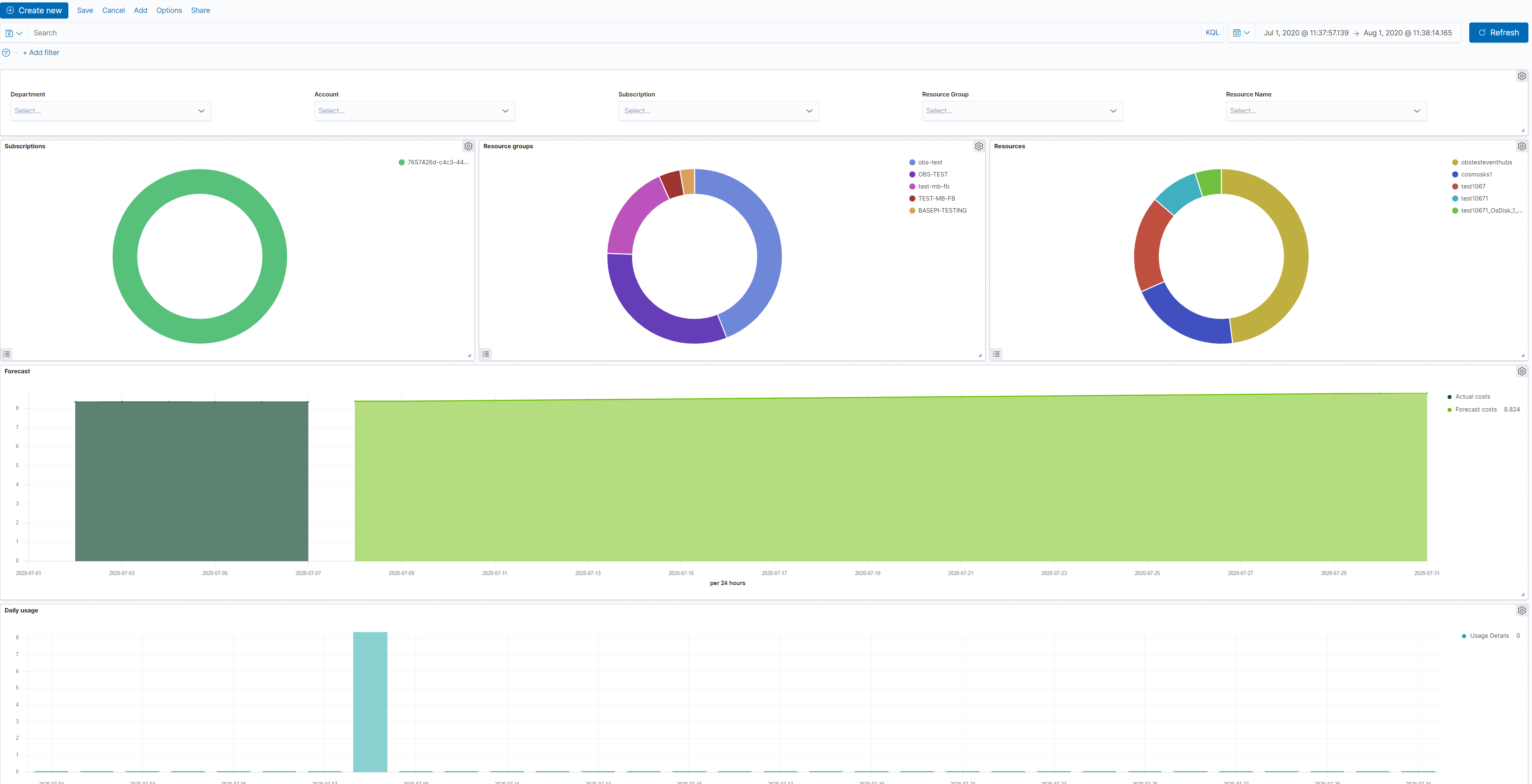Click the Share menu item

[200, 10]
